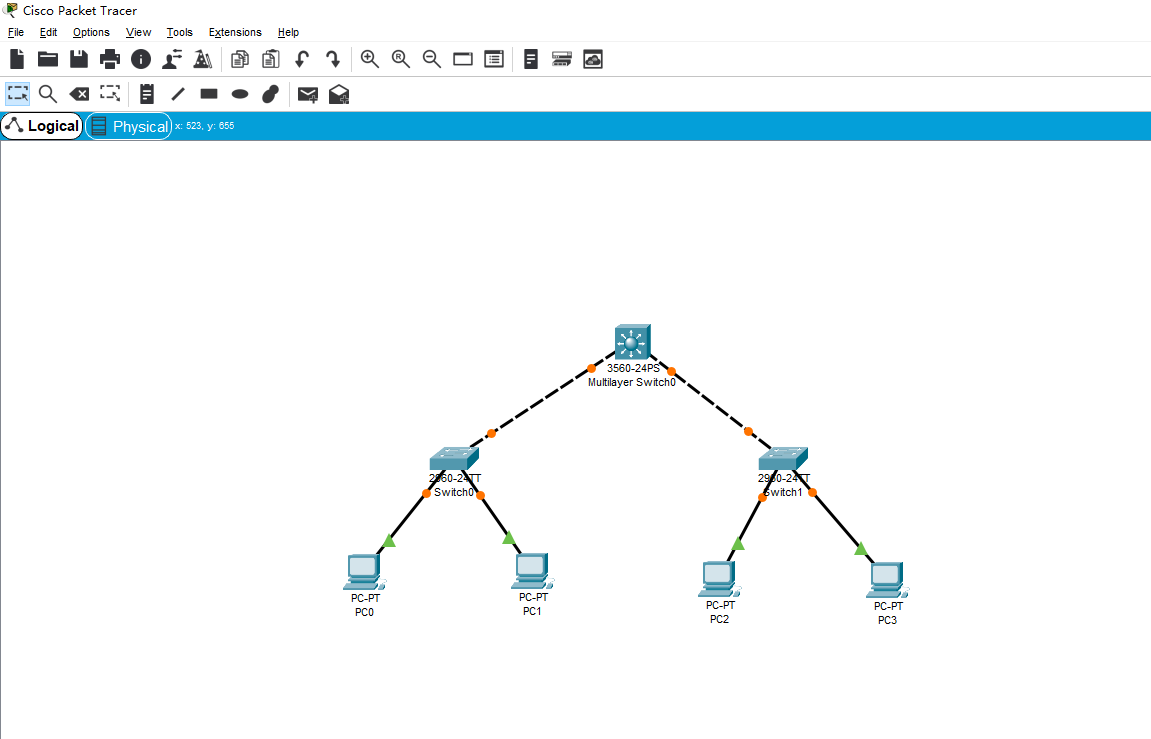1151x739 pixels.
Task: Open the Options menu
Action: (91, 32)
